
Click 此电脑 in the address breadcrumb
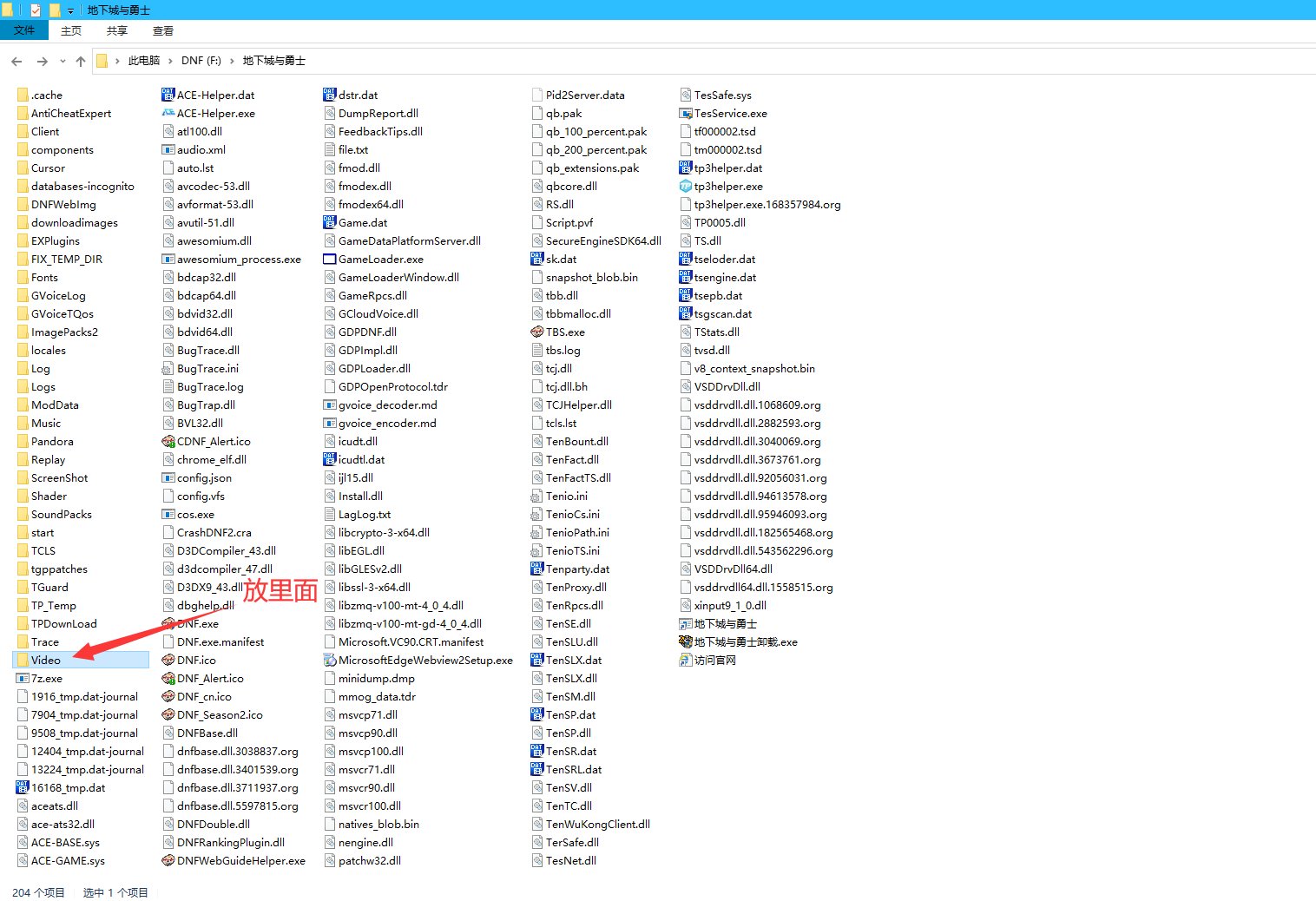[144, 61]
